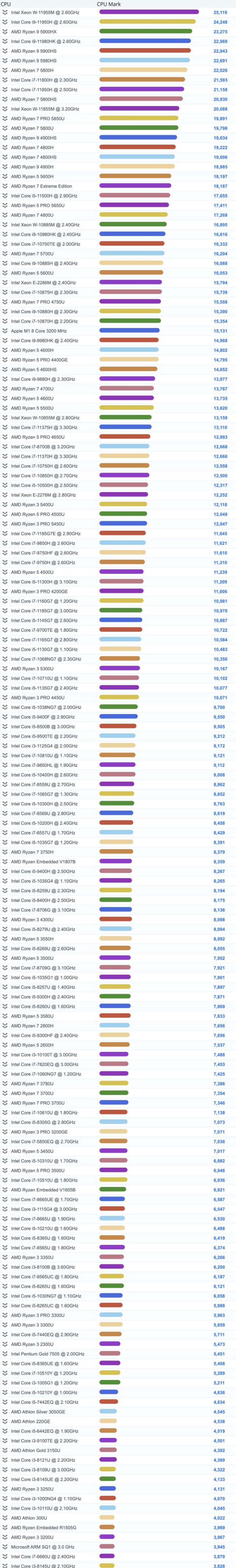Select the AMD Ryzen 3 5300U entry
236x1568 pixels.
pyautogui.click(x=32, y=668)
